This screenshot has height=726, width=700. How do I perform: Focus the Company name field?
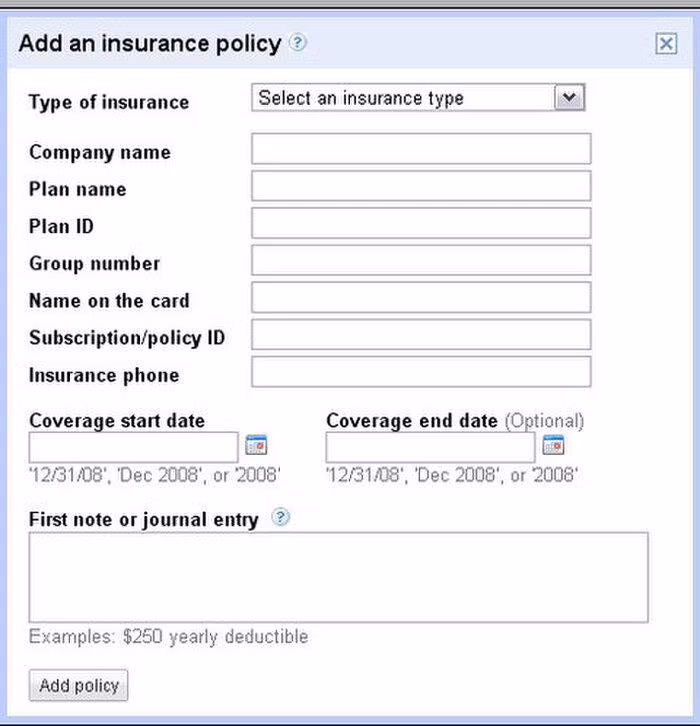click(x=421, y=149)
